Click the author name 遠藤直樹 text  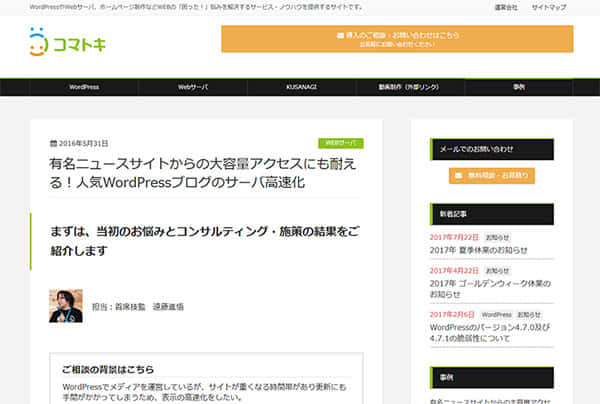tap(168, 307)
